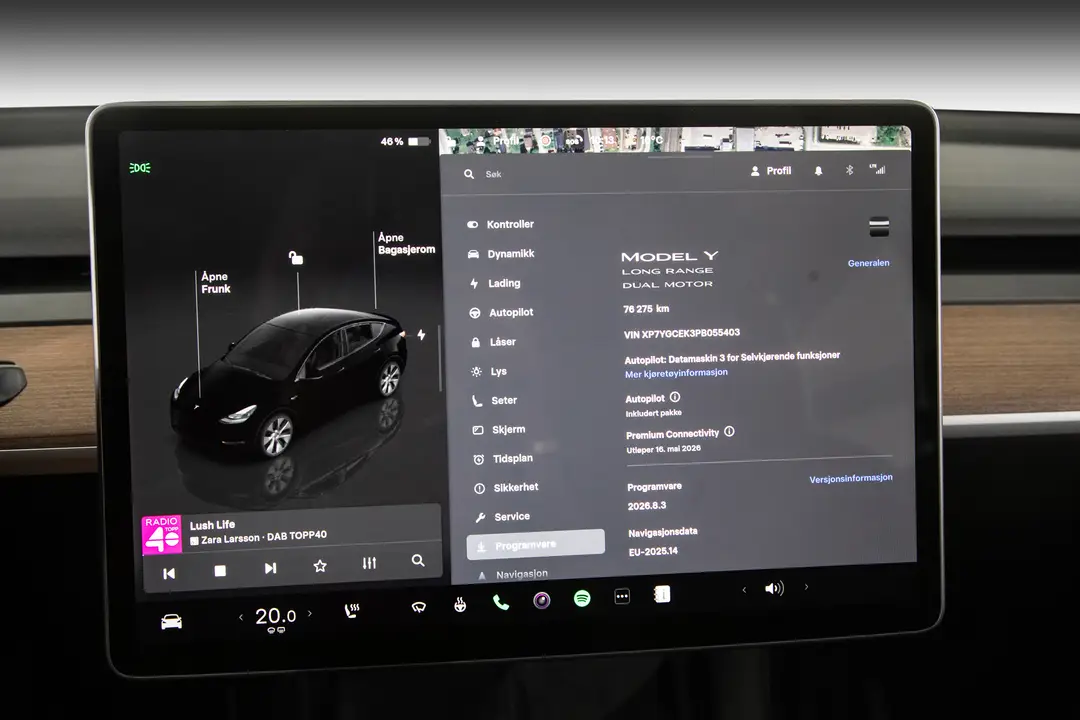Open the Tidsplan settings
Viewport: 1080px width, 720px height.
click(x=503, y=458)
